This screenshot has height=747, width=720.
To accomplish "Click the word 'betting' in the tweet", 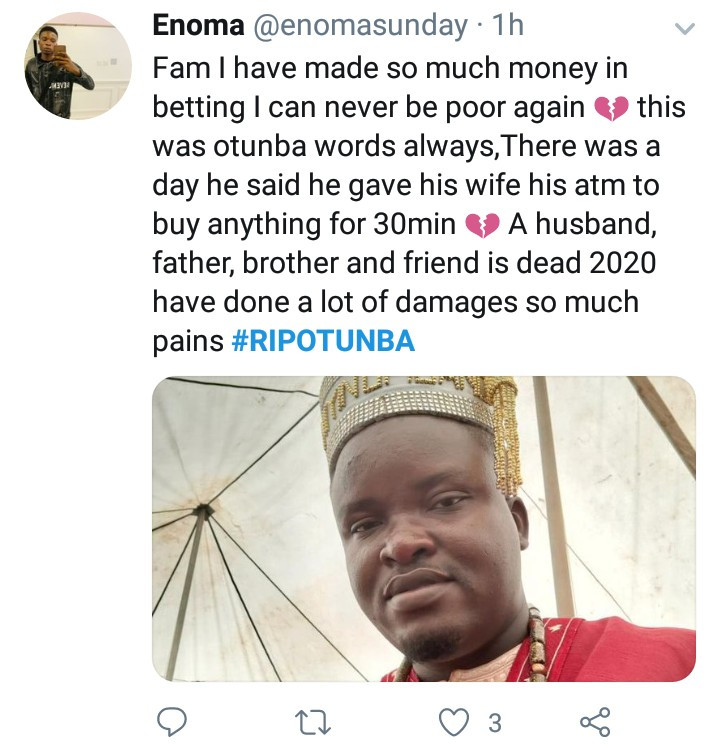I will click(199, 109).
